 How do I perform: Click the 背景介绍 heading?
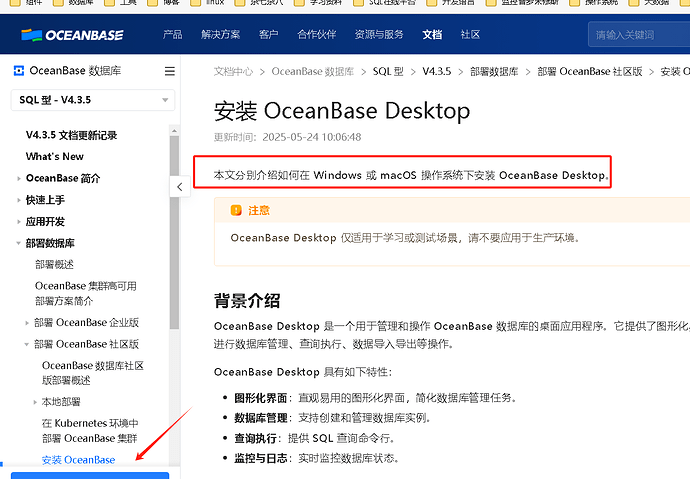click(247, 301)
